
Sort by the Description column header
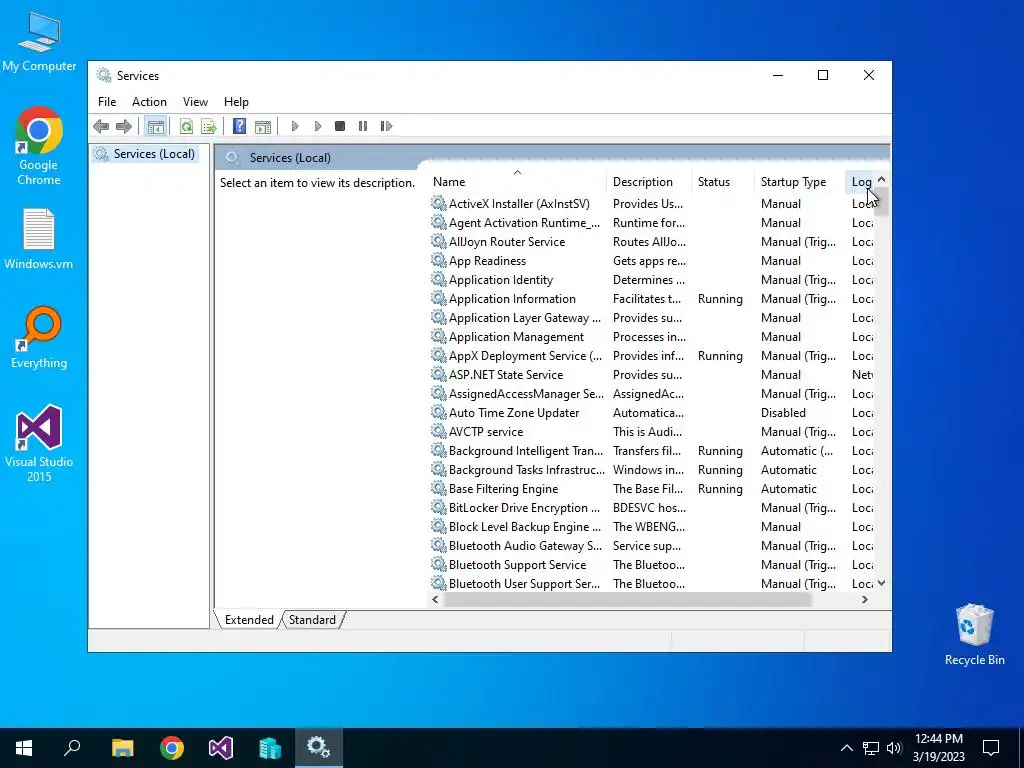[649, 182]
